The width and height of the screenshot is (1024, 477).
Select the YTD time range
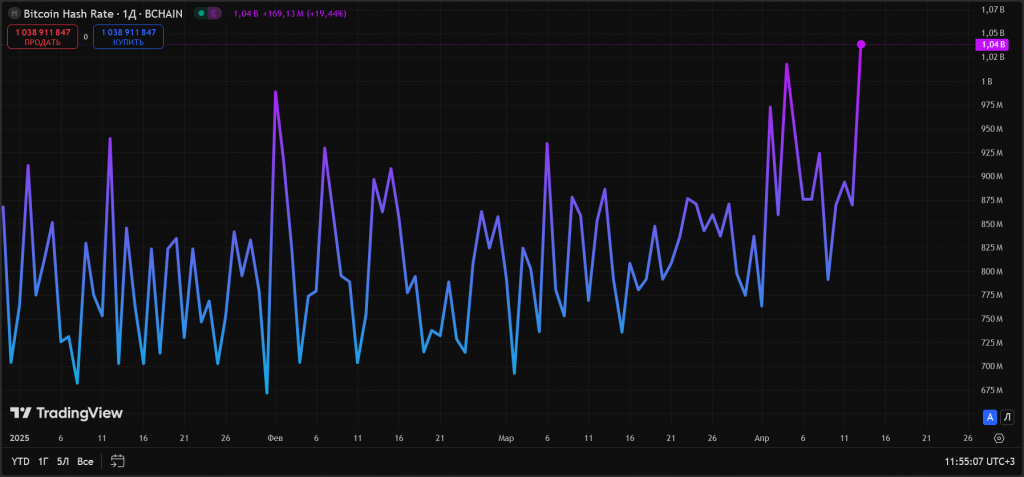[x=20, y=462]
